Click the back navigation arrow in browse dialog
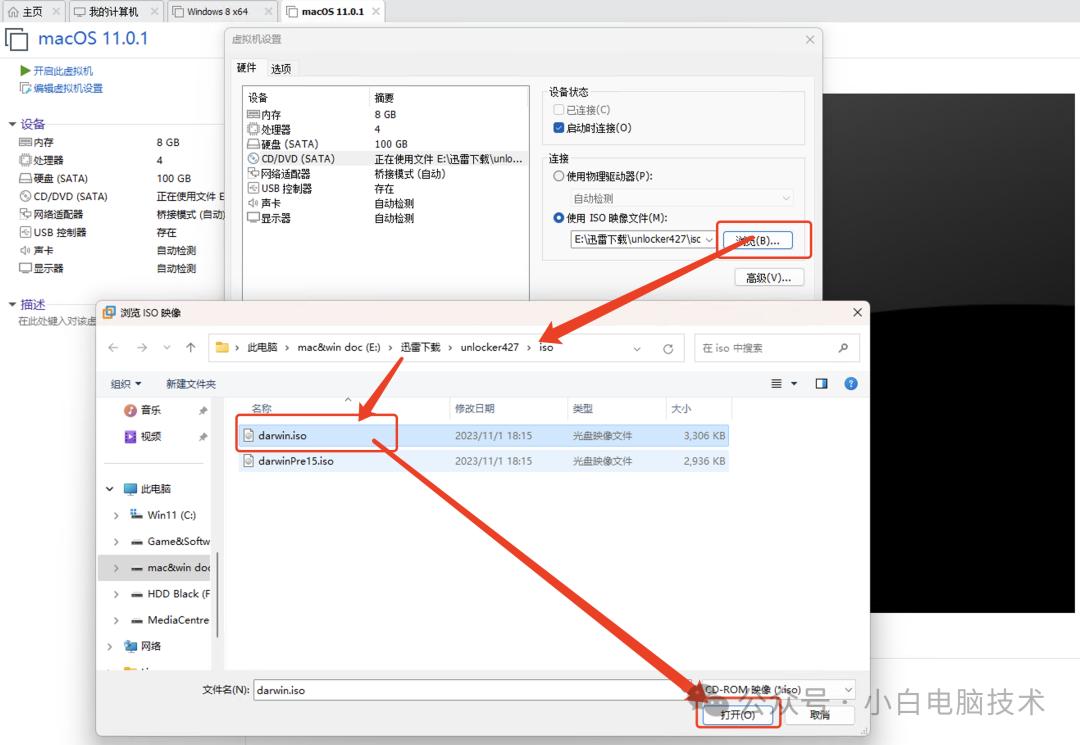 113,346
